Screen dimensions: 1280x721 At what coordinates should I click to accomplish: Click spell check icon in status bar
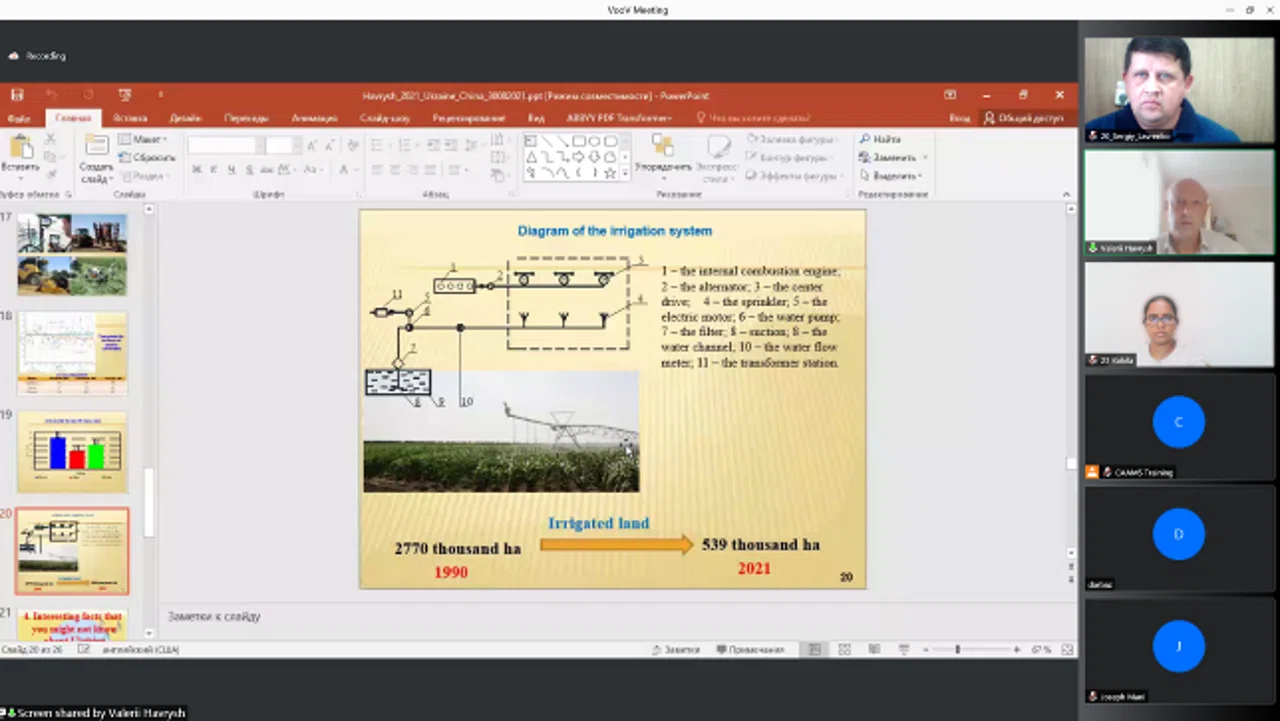(x=84, y=649)
